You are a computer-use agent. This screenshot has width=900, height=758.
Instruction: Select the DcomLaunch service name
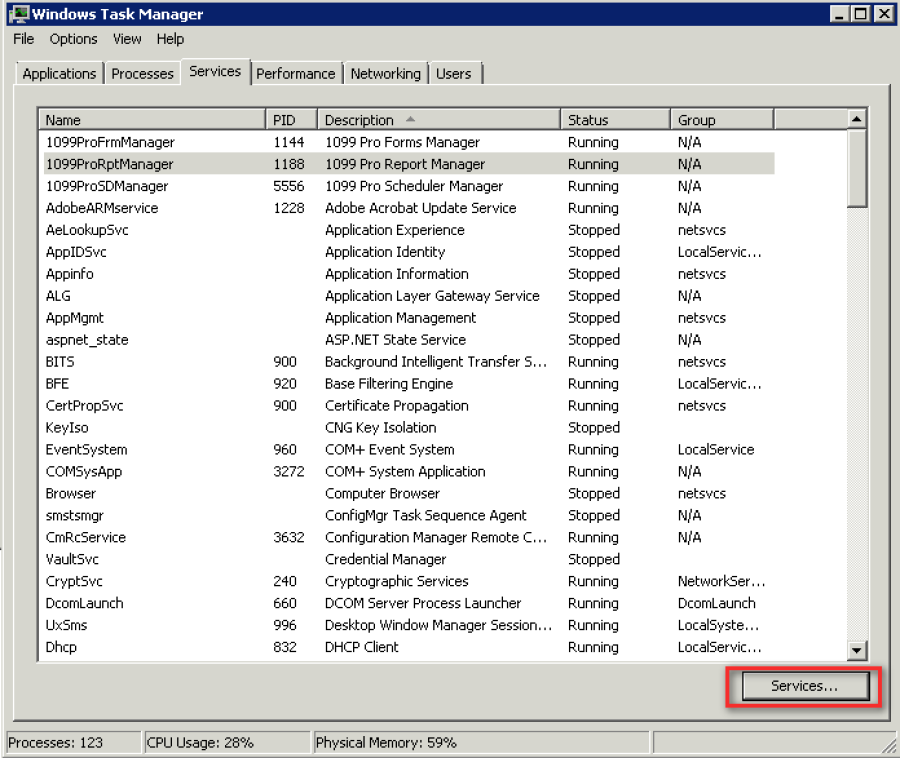84,603
